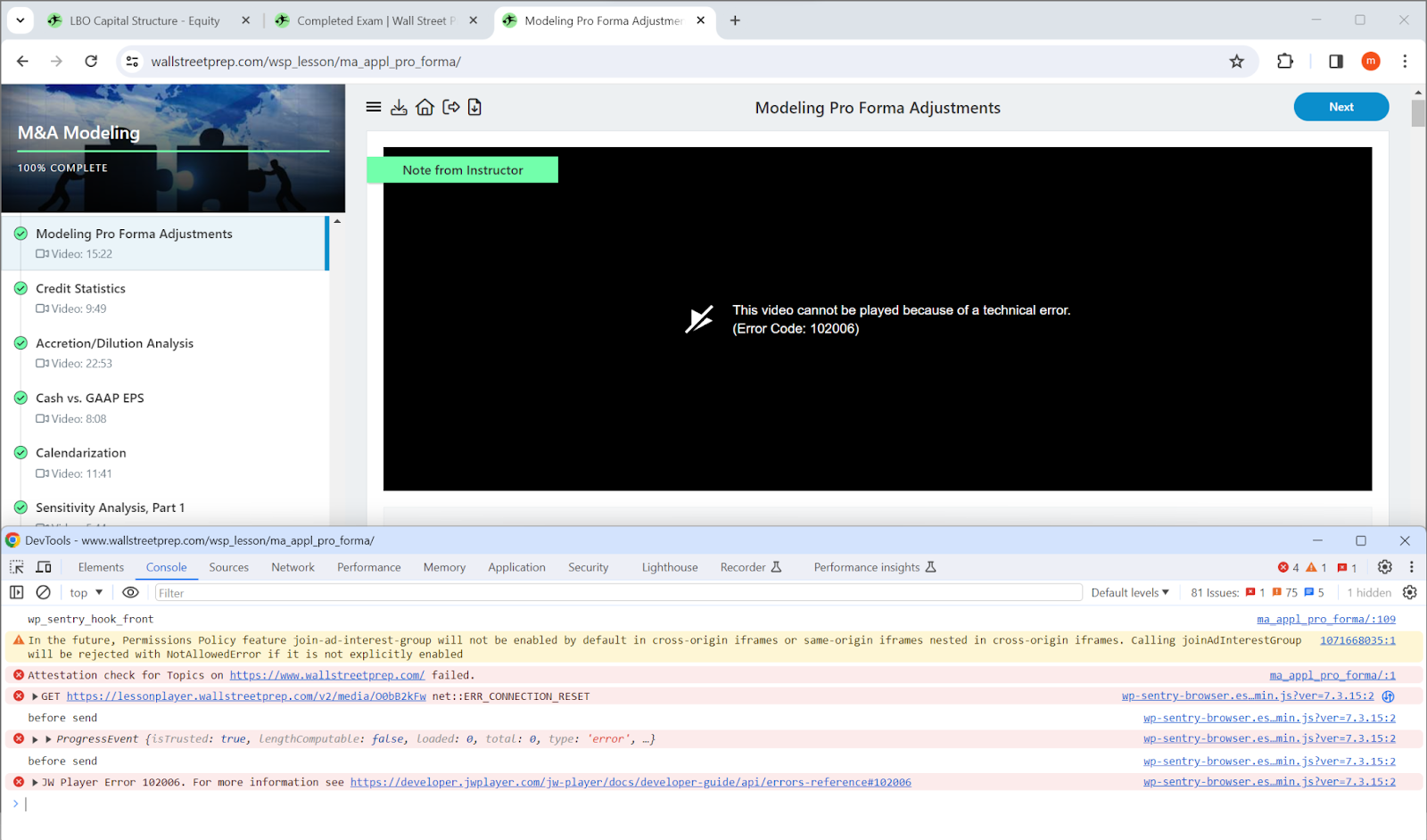The height and width of the screenshot is (840, 1427).
Task: Open ma_appl_pro_forma/:109 source link
Action: [1326, 619]
